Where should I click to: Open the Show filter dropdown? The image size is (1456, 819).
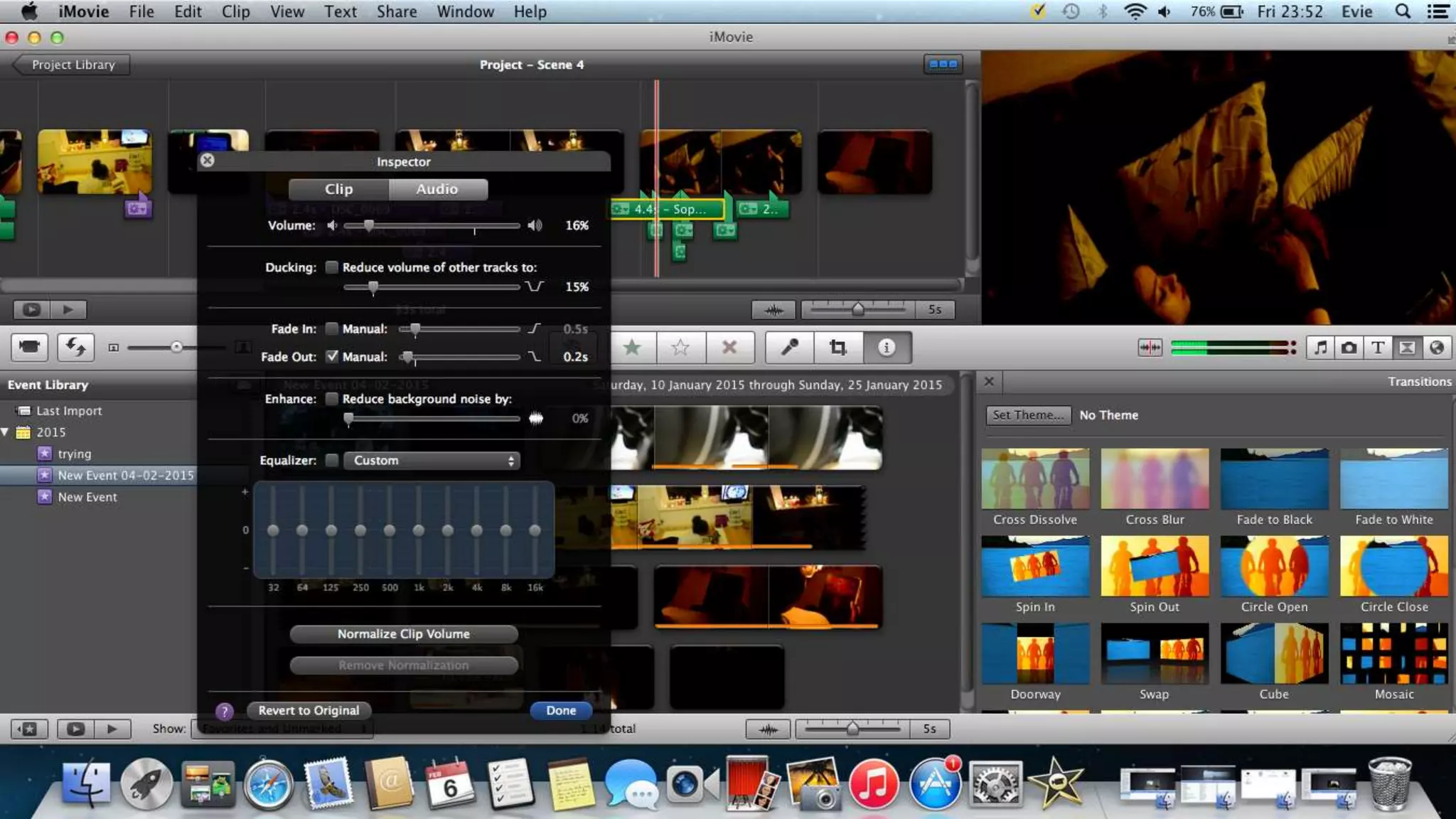[x=282, y=729]
